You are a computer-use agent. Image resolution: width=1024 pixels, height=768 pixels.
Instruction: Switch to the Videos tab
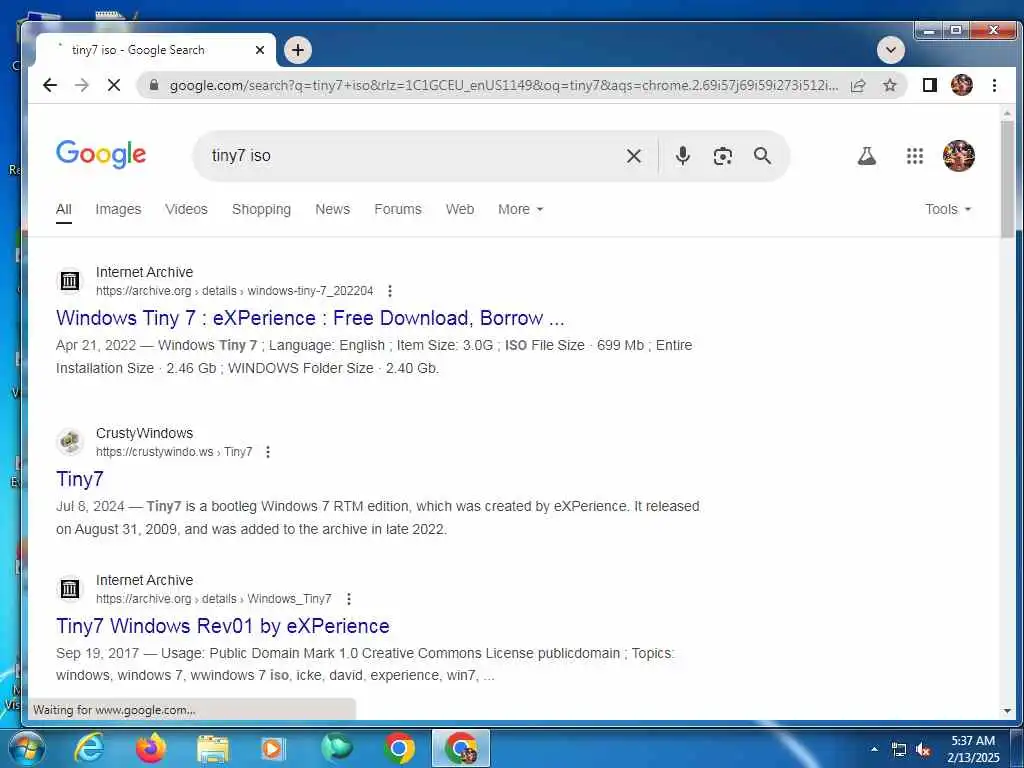pos(186,210)
